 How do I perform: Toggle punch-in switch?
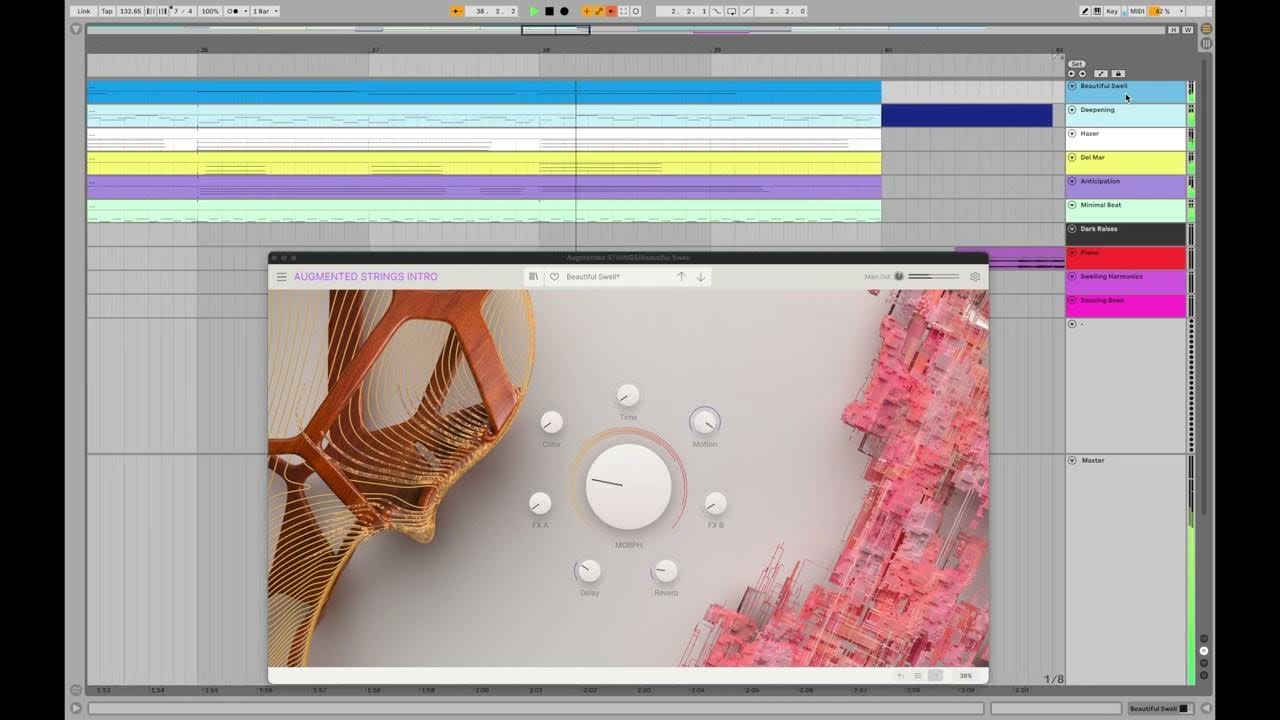[716, 11]
